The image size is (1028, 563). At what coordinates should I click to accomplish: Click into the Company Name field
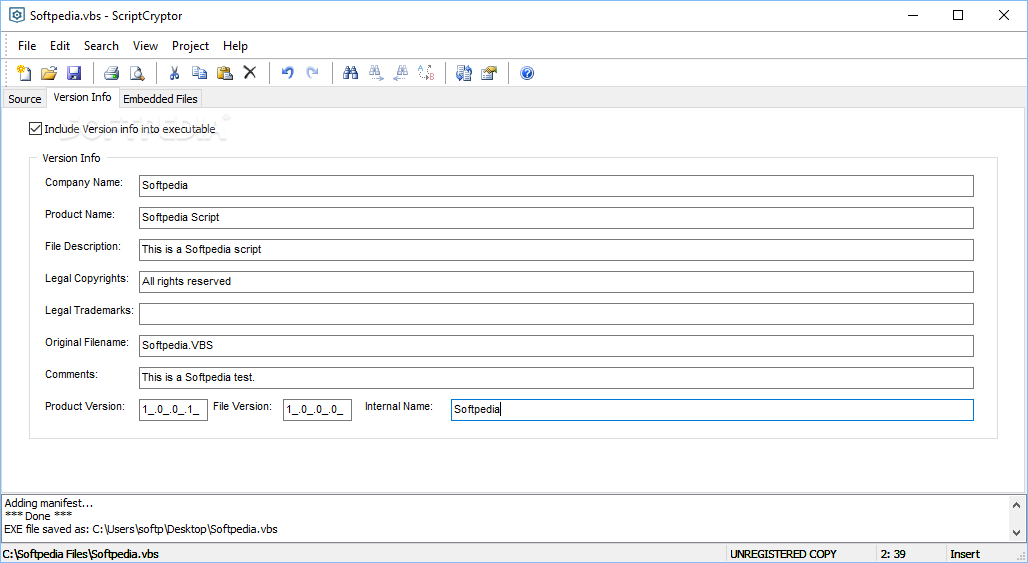pyautogui.click(x=556, y=185)
